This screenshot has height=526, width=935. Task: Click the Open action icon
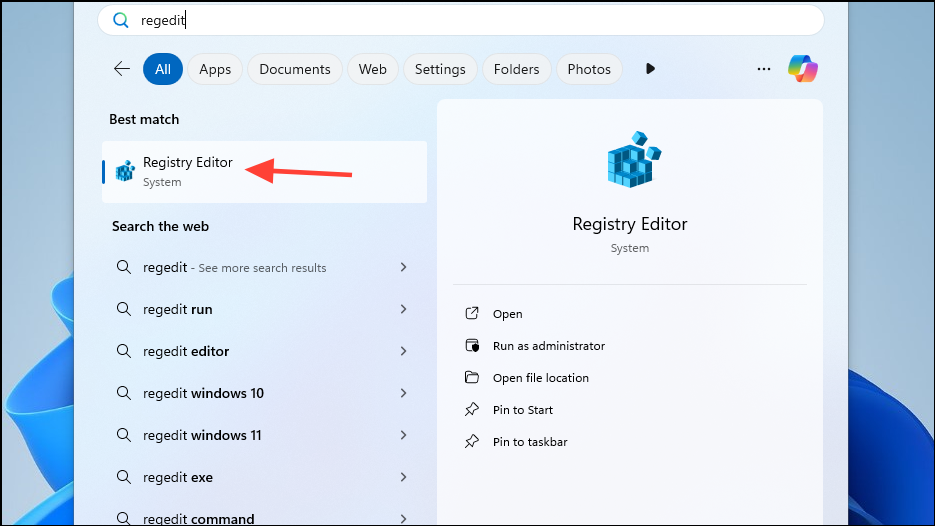[472, 313]
